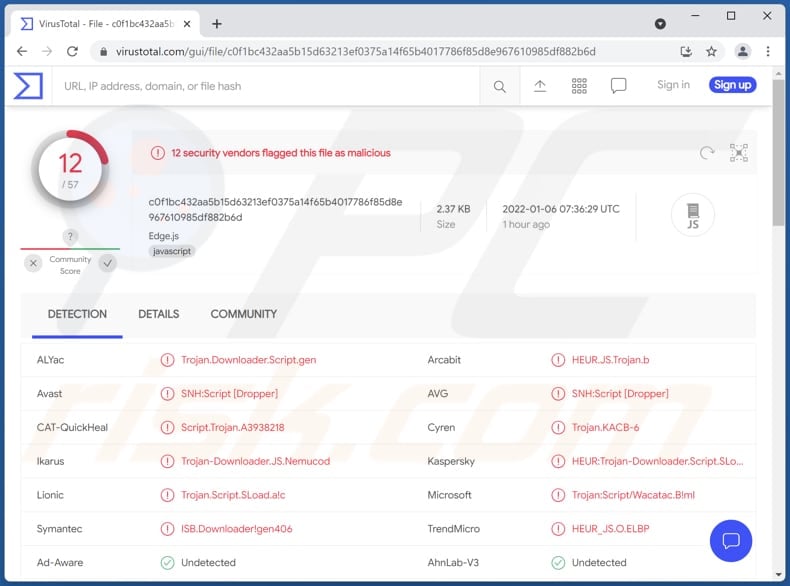The image size is (790, 586).
Task: Select ISB.Downloader!gen406 detection text
Action: [236, 529]
